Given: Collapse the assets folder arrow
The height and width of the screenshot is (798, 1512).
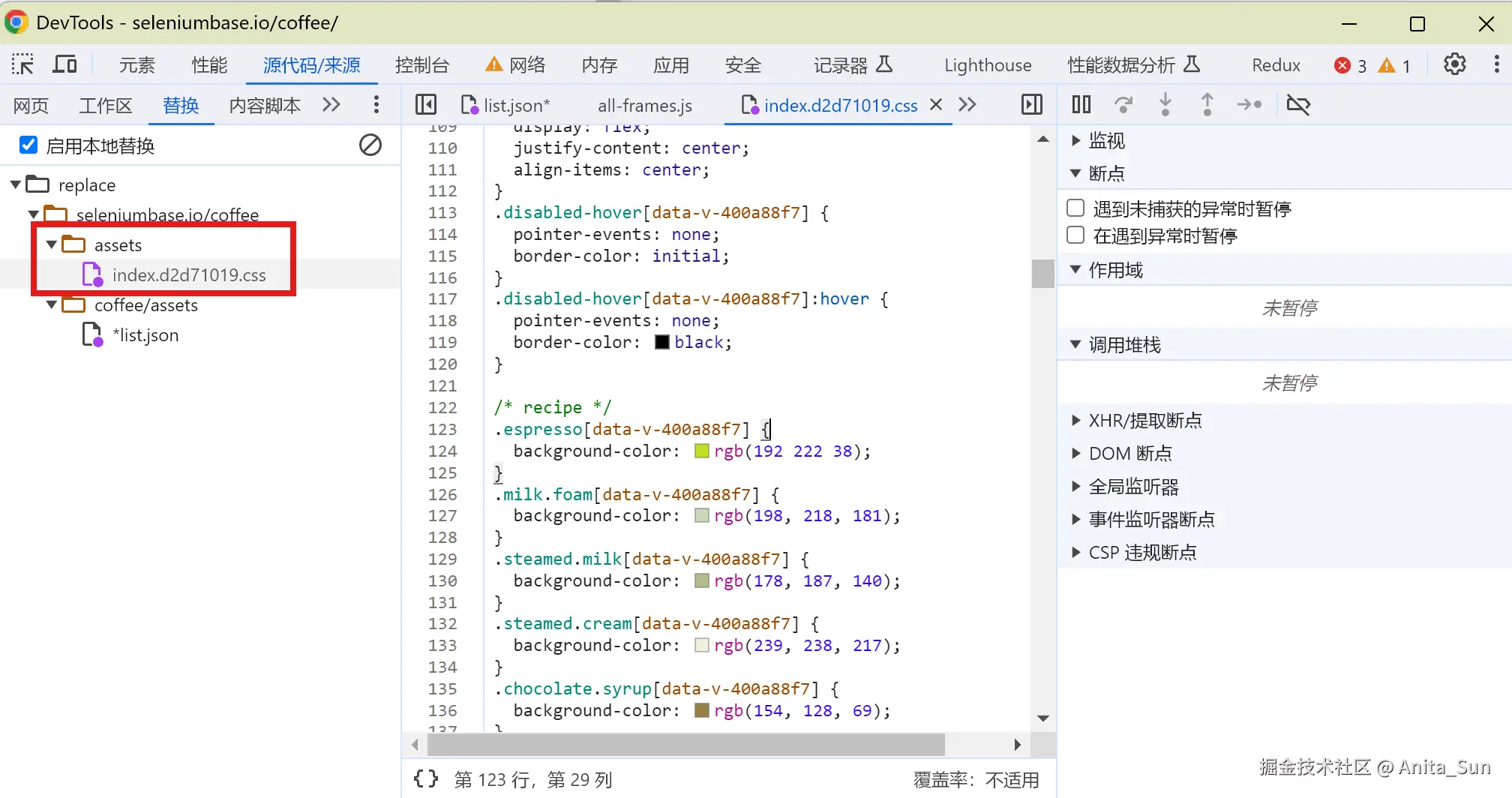Looking at the screenshot, I should [51, 244].
